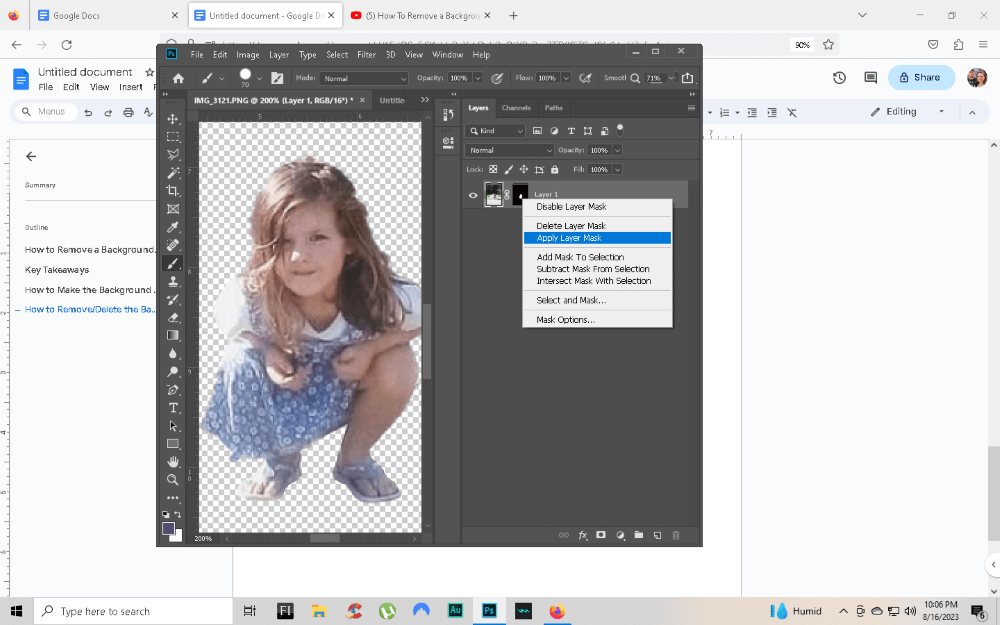Toggle pixel layer filter in Layers panel
Image resolution: width=1000 pixels, height=625 pixels.
(x=538, y=131)
